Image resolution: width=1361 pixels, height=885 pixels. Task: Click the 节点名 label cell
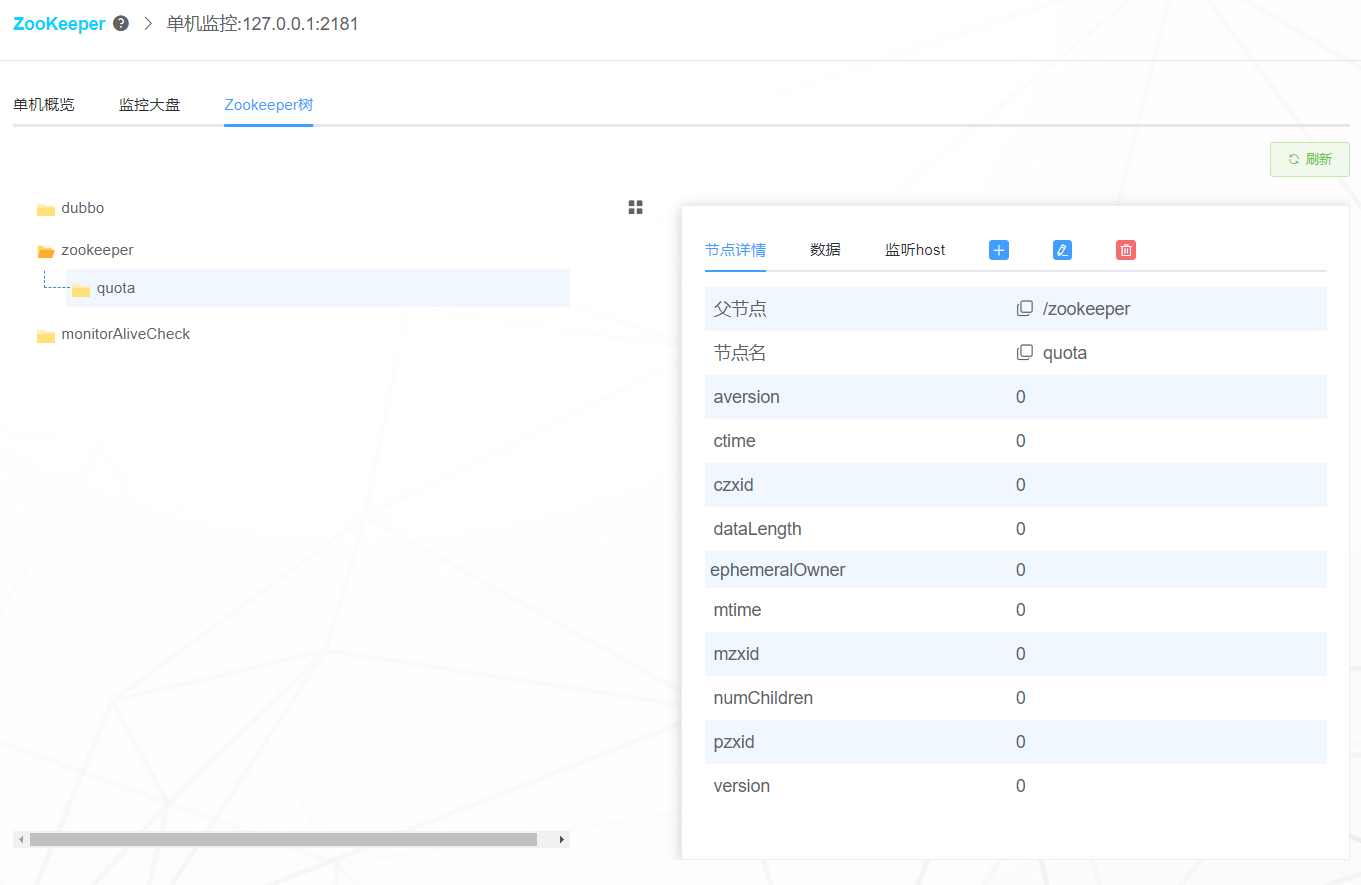740,353
